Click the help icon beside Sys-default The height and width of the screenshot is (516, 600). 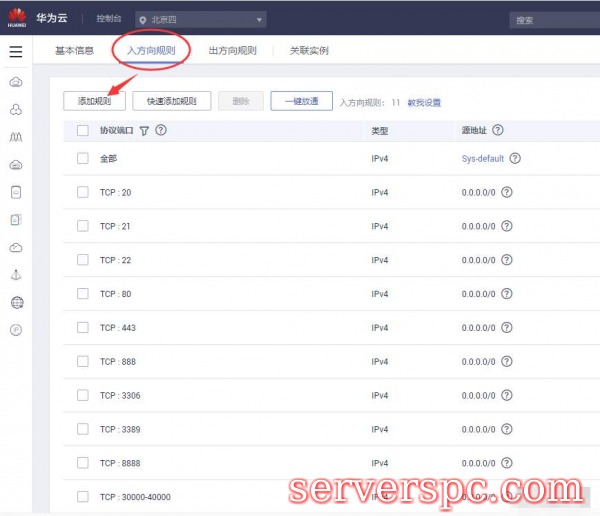(515, 158)
